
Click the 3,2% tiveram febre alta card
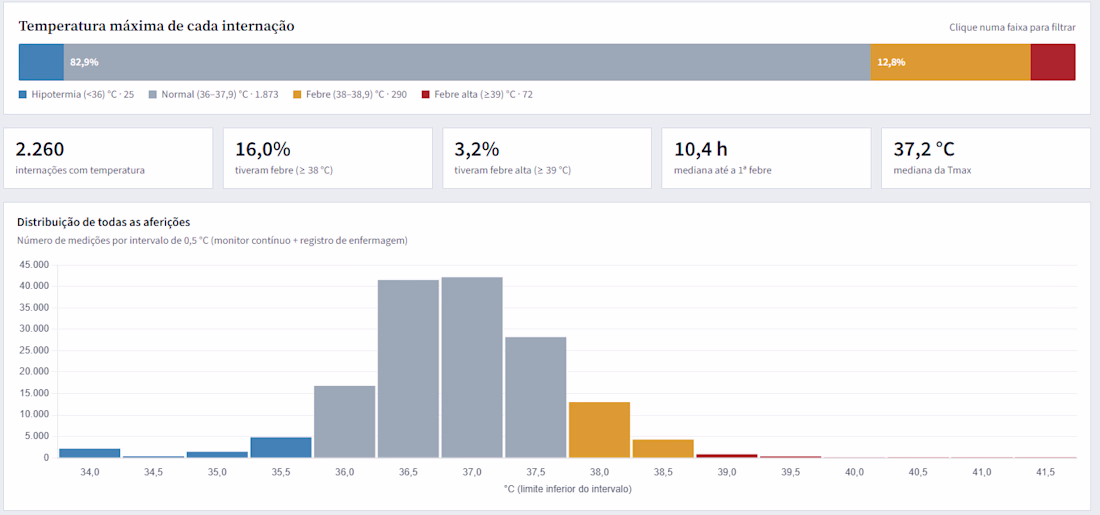click(547, 158)
